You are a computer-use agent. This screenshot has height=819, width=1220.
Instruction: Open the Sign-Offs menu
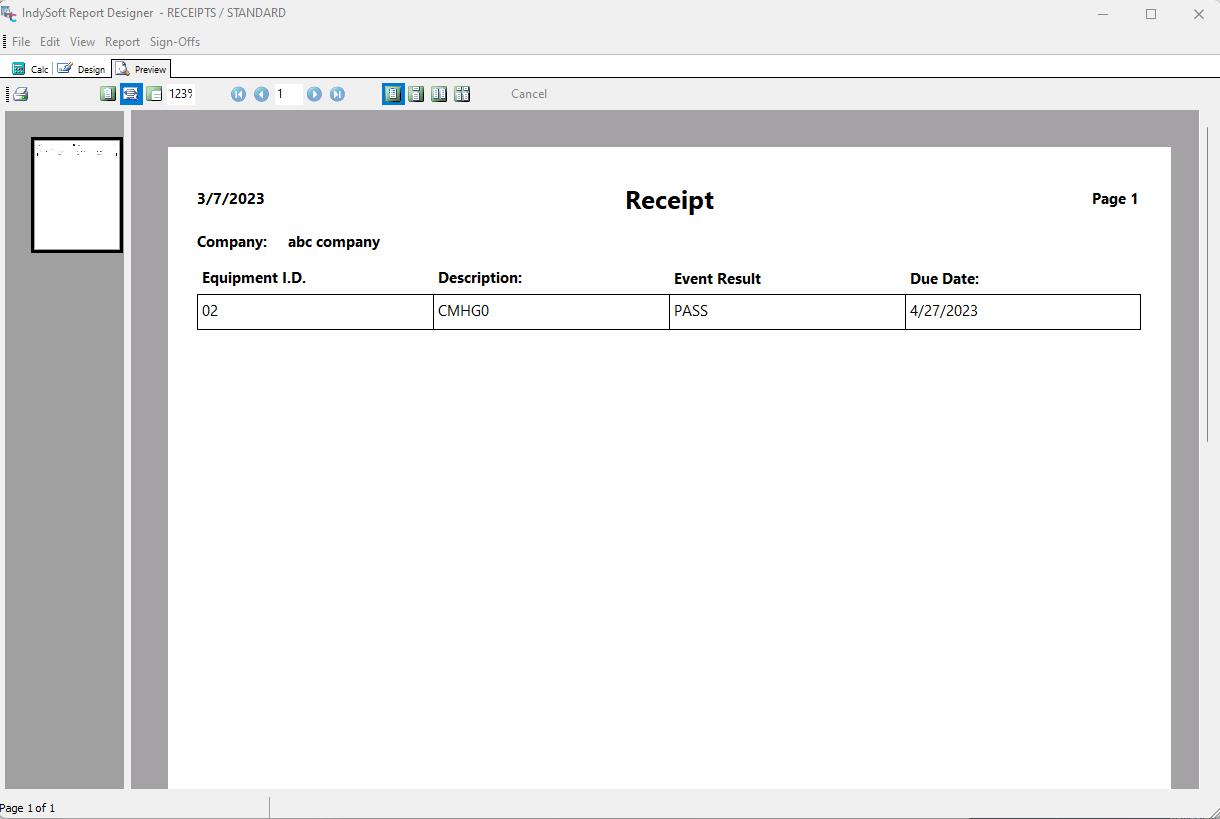(175, 42)
